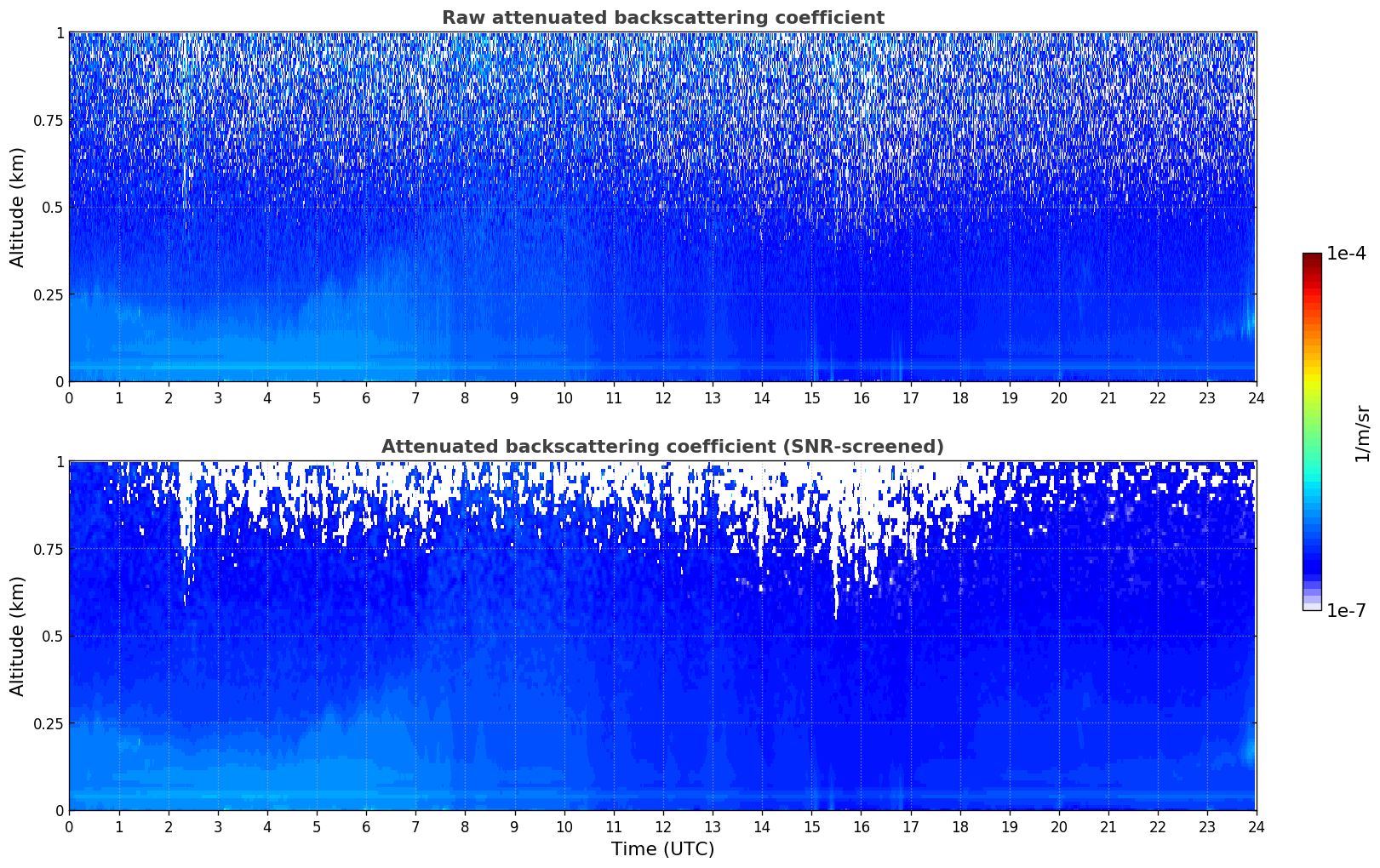Click the '12' hour tick on the top plot
The height and width of the screenshot is (868, 1380).
(662, 397)
